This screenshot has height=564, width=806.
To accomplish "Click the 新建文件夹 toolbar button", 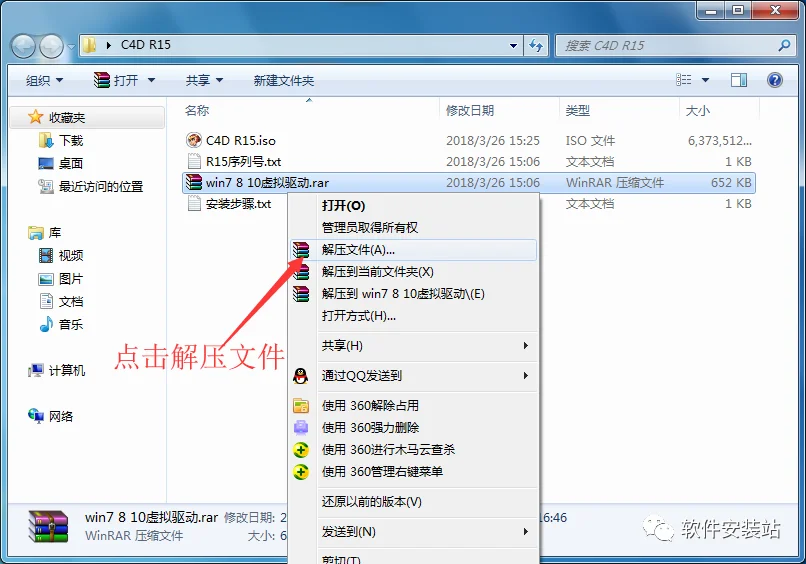I will 284,80.
